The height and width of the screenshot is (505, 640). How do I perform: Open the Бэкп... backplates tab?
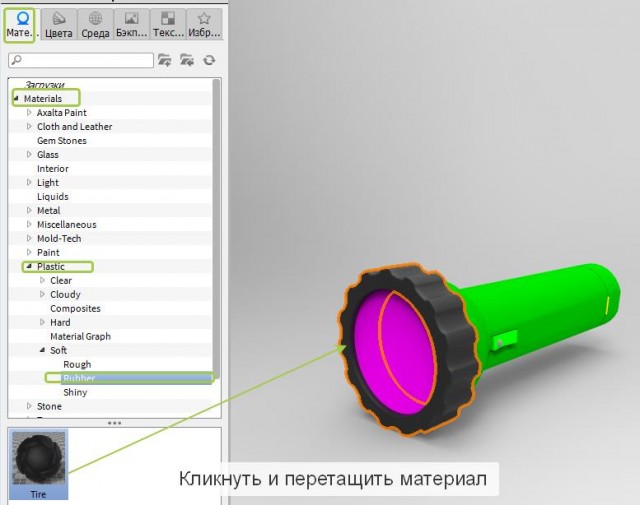pos(131,24)
